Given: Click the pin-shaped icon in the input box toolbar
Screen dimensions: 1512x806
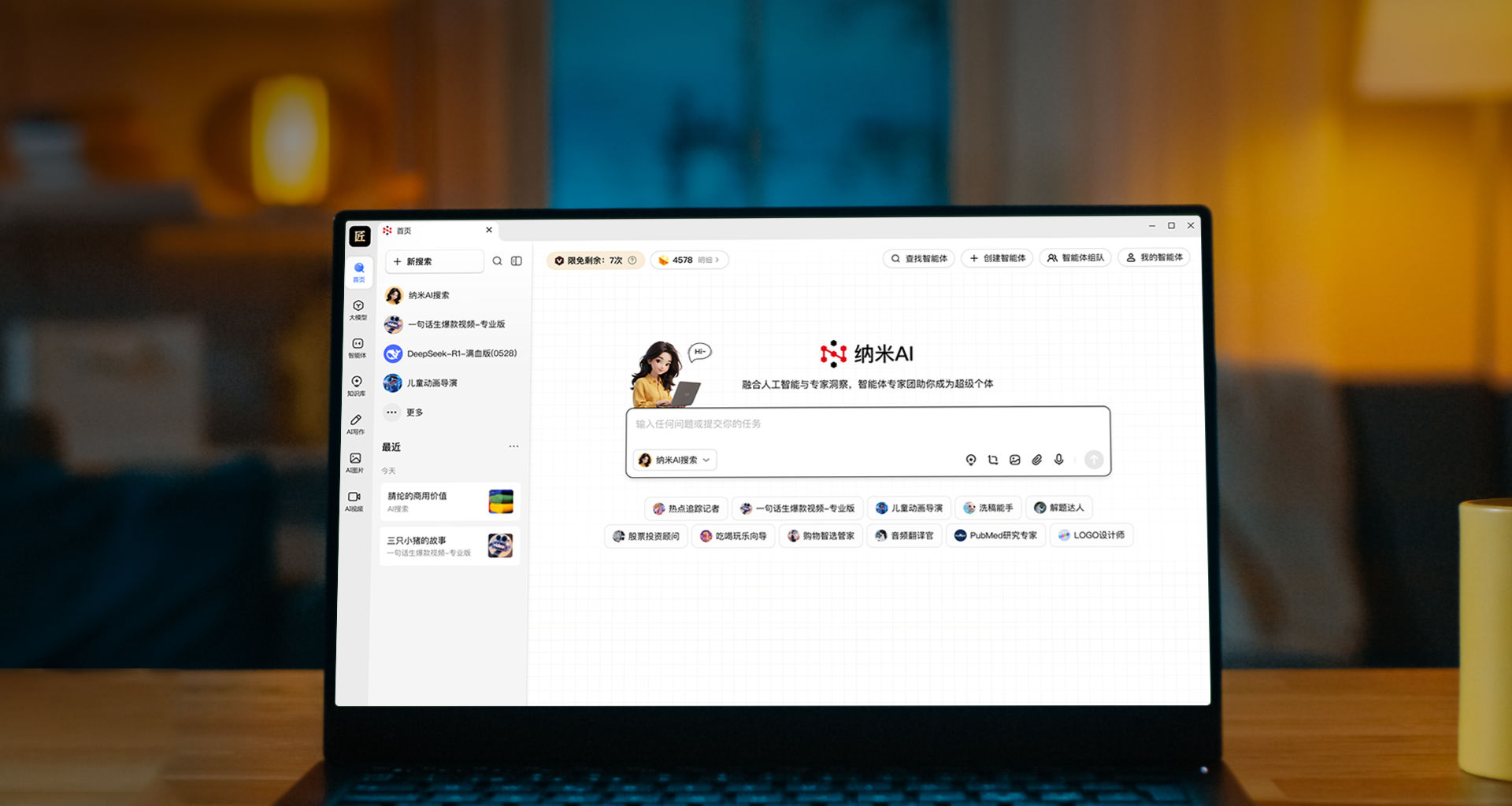Looking at the screenshot, I should 971,460.
